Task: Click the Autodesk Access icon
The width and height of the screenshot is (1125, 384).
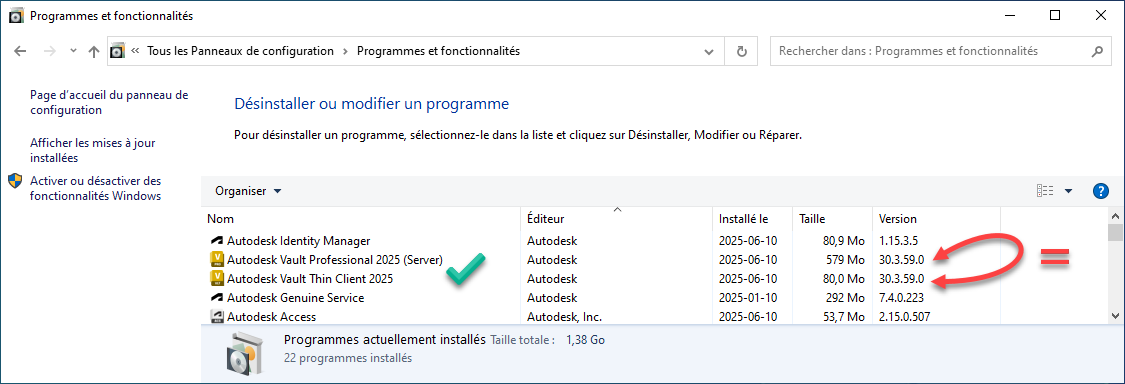Action: tap(217, 316)
